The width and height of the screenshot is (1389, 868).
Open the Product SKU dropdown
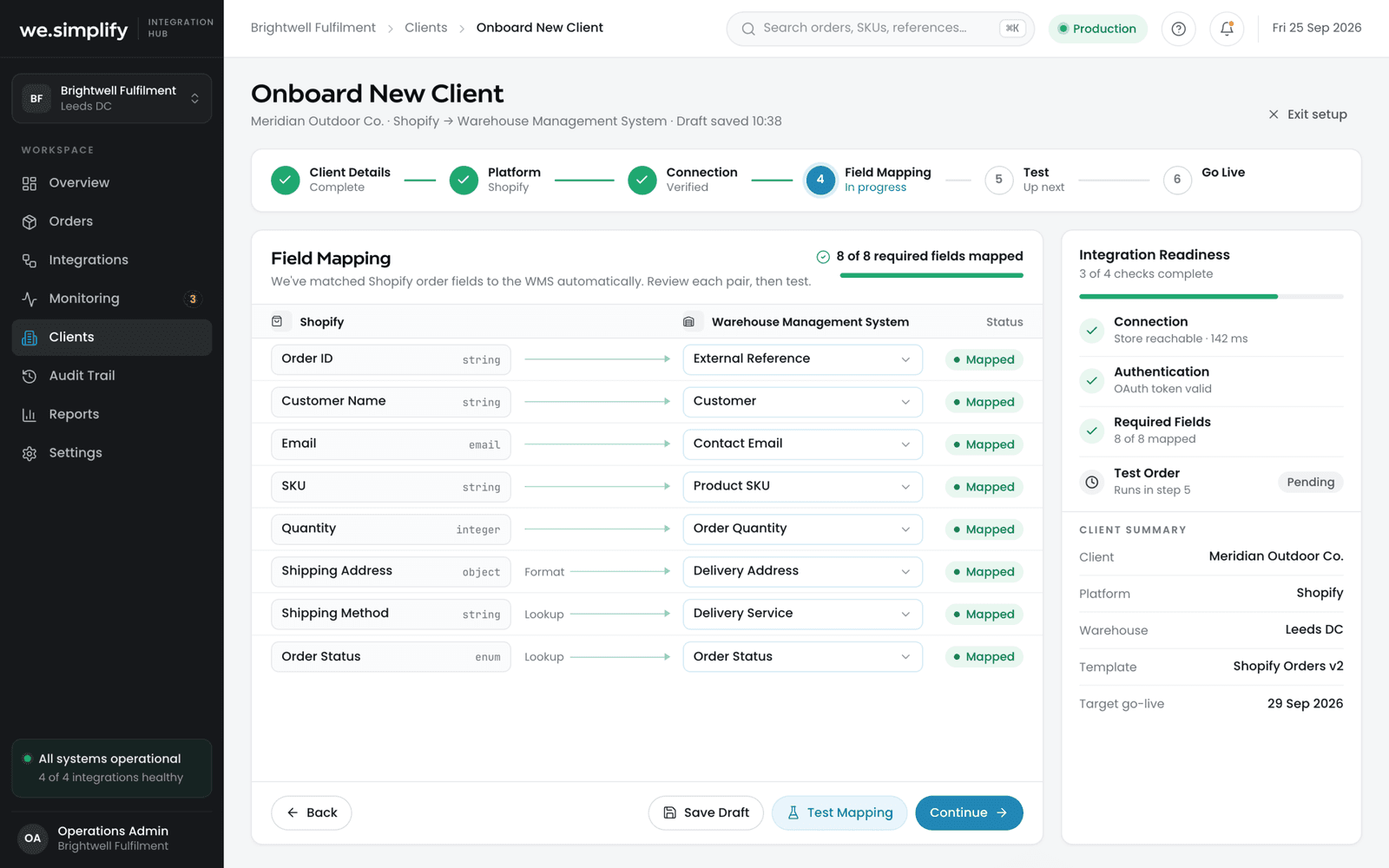[x=802, y=487]
